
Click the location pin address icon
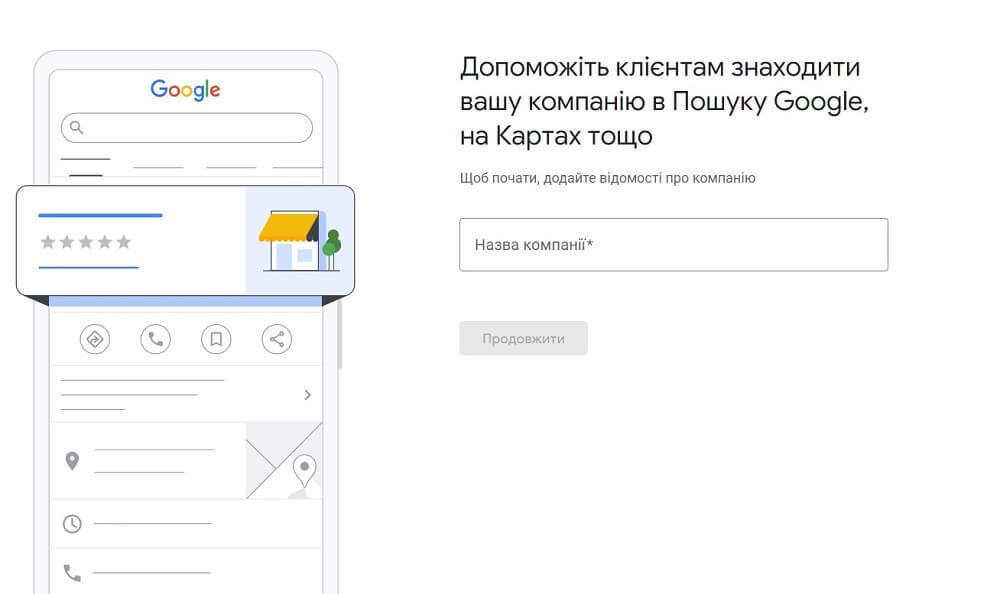click(71, 459)
